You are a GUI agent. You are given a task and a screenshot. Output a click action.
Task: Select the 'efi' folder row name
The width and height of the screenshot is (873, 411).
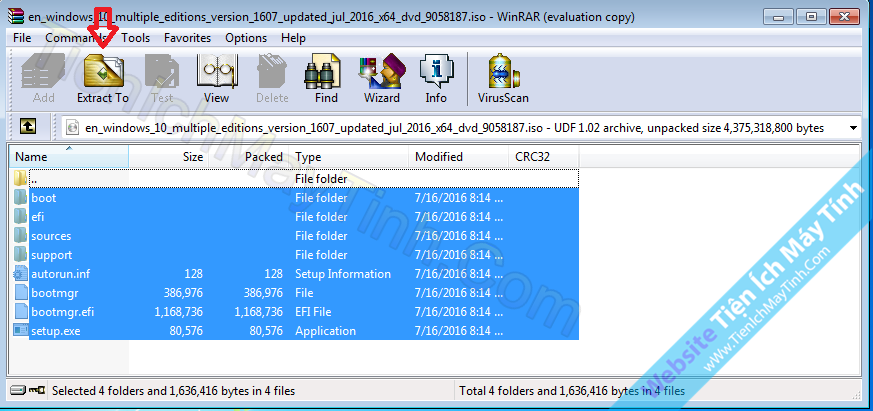coord(37,217)
